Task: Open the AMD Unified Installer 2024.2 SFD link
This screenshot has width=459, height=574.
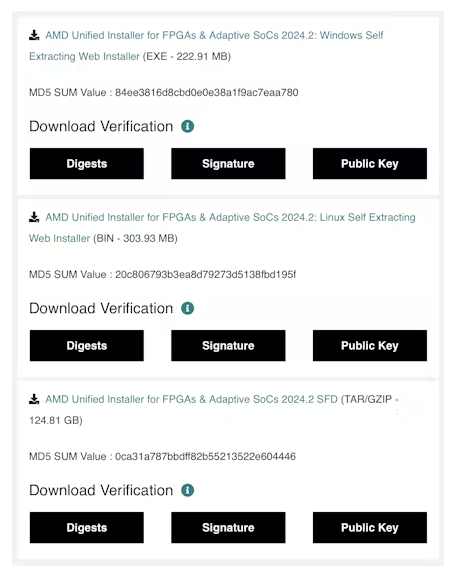Action: tap(191, 399)
